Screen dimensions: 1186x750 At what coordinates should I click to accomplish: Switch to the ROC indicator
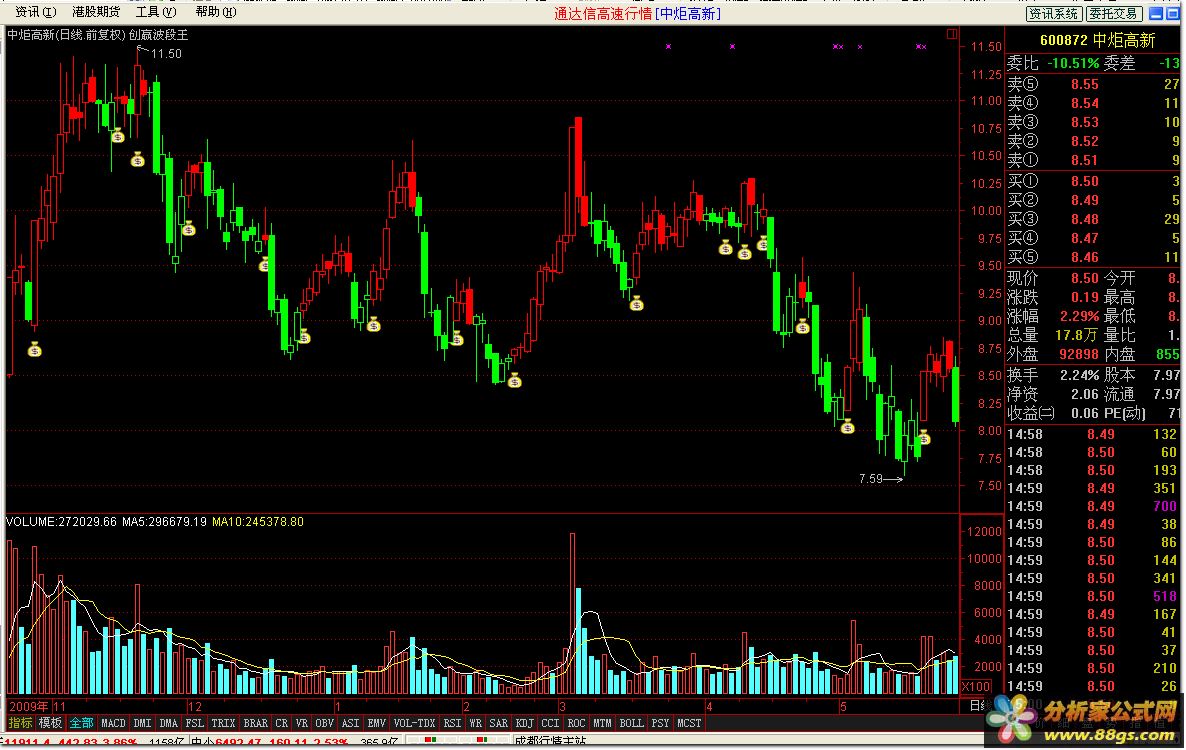[576, 724]
